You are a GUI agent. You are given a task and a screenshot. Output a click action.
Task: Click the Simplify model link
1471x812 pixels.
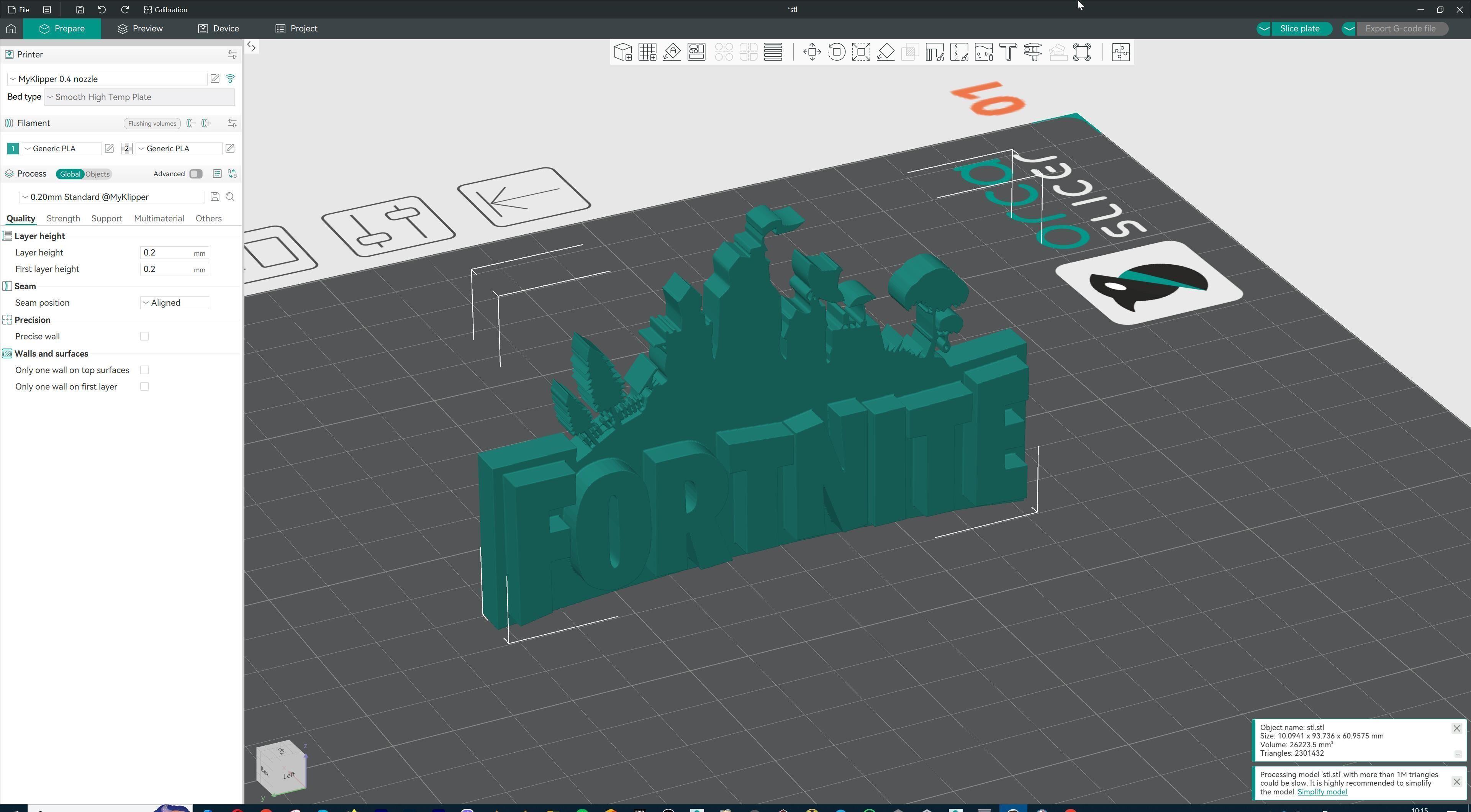pos(1322,792)
